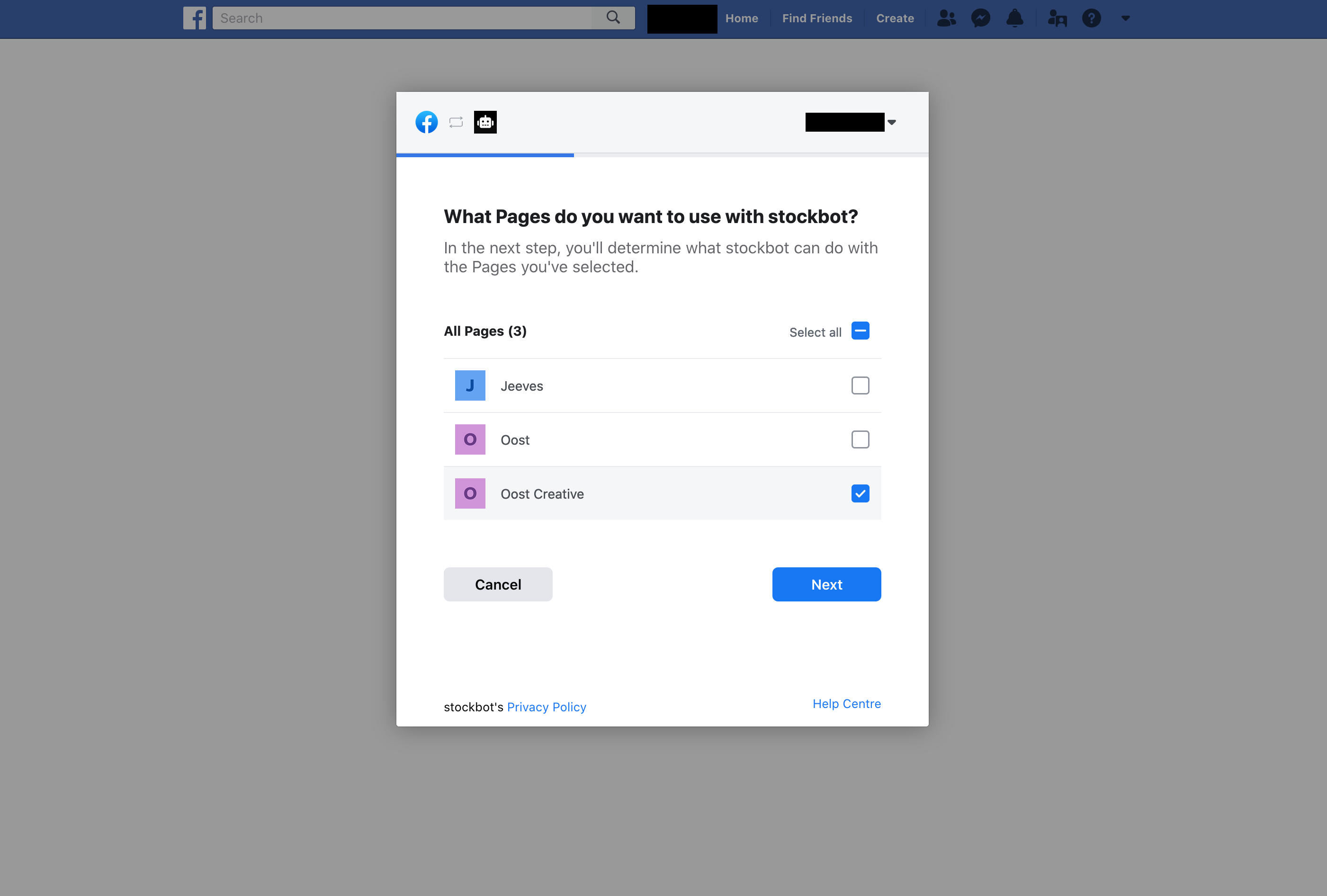Click the Oost Creative page name
Viewport: 1327px width, 896px height.
pos(542,494)
